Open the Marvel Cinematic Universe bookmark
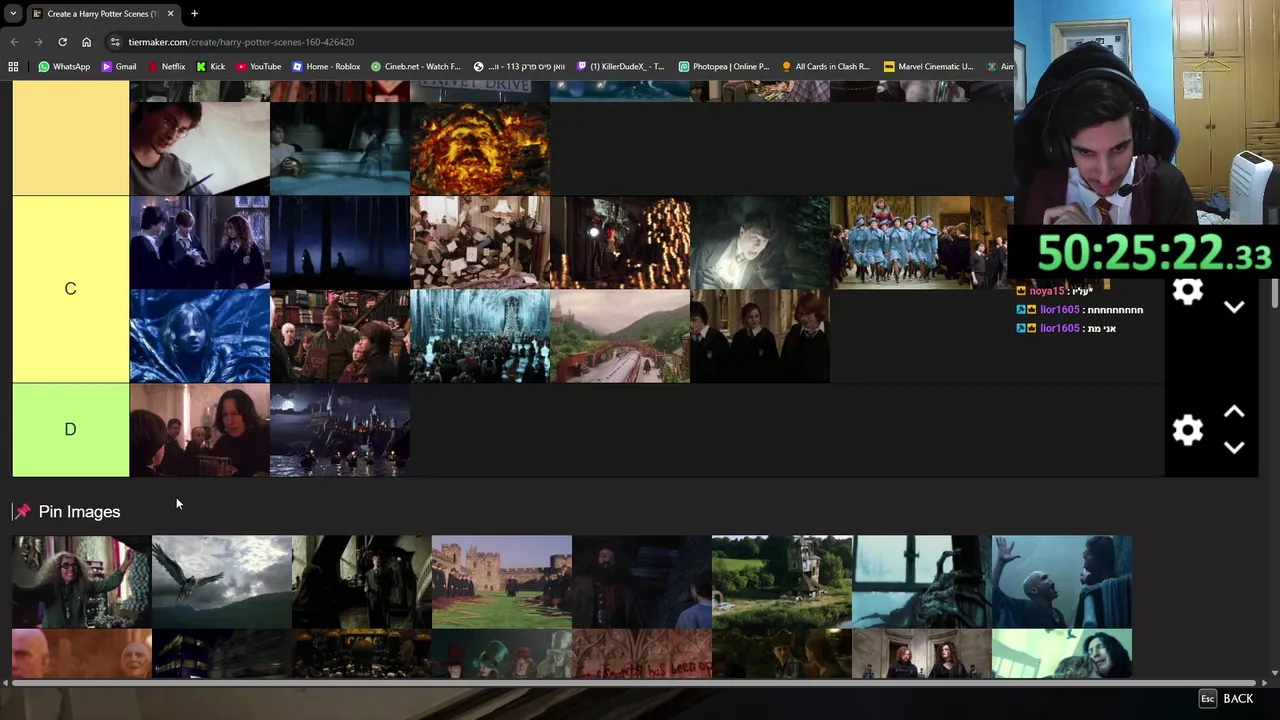The image size is (1280, 720). point(928,67)
